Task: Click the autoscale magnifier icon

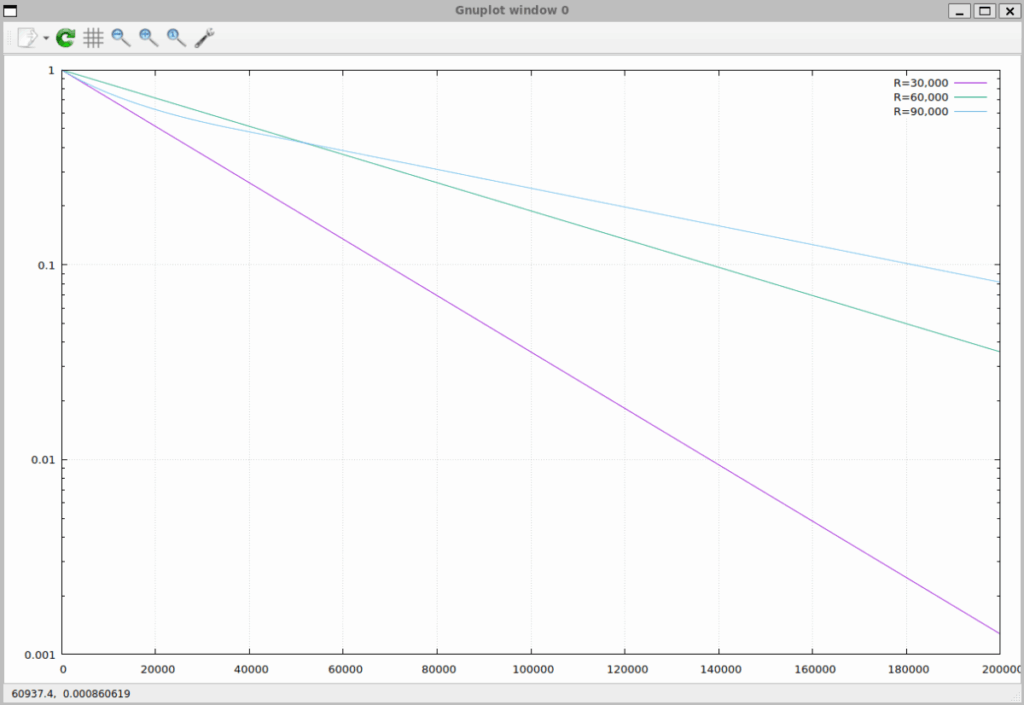Action: coord(177,38)
